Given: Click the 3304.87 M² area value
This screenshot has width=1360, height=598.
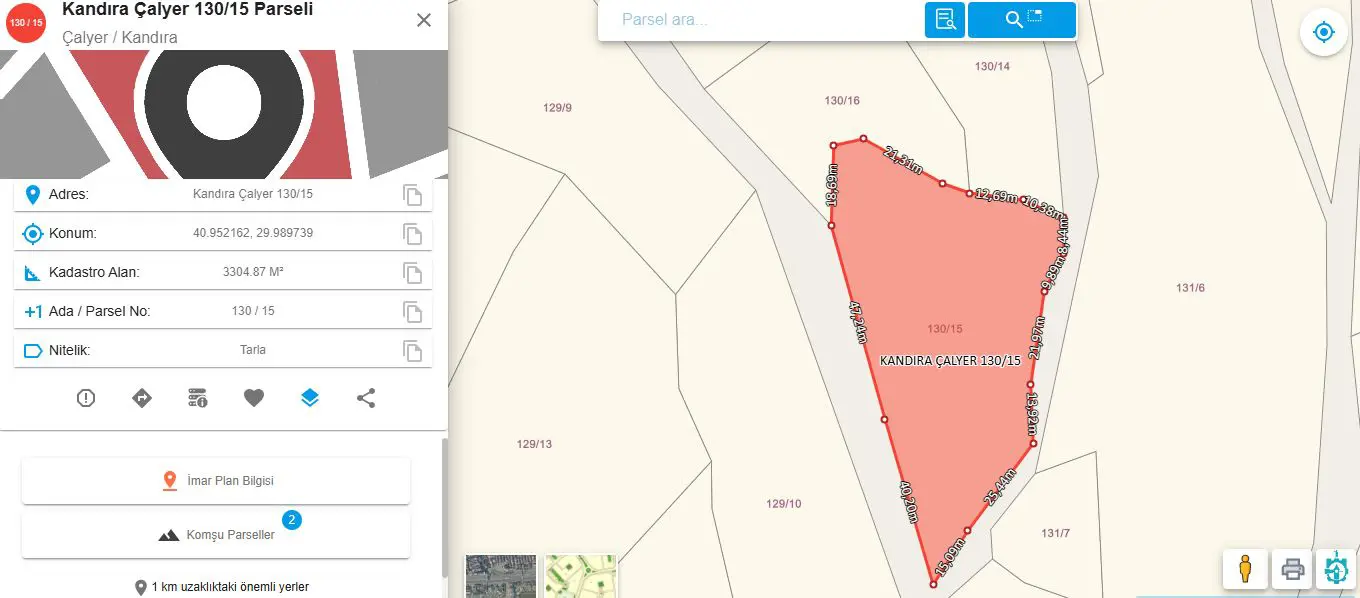Looking at the screenshot, I should (x=253, y=272).
